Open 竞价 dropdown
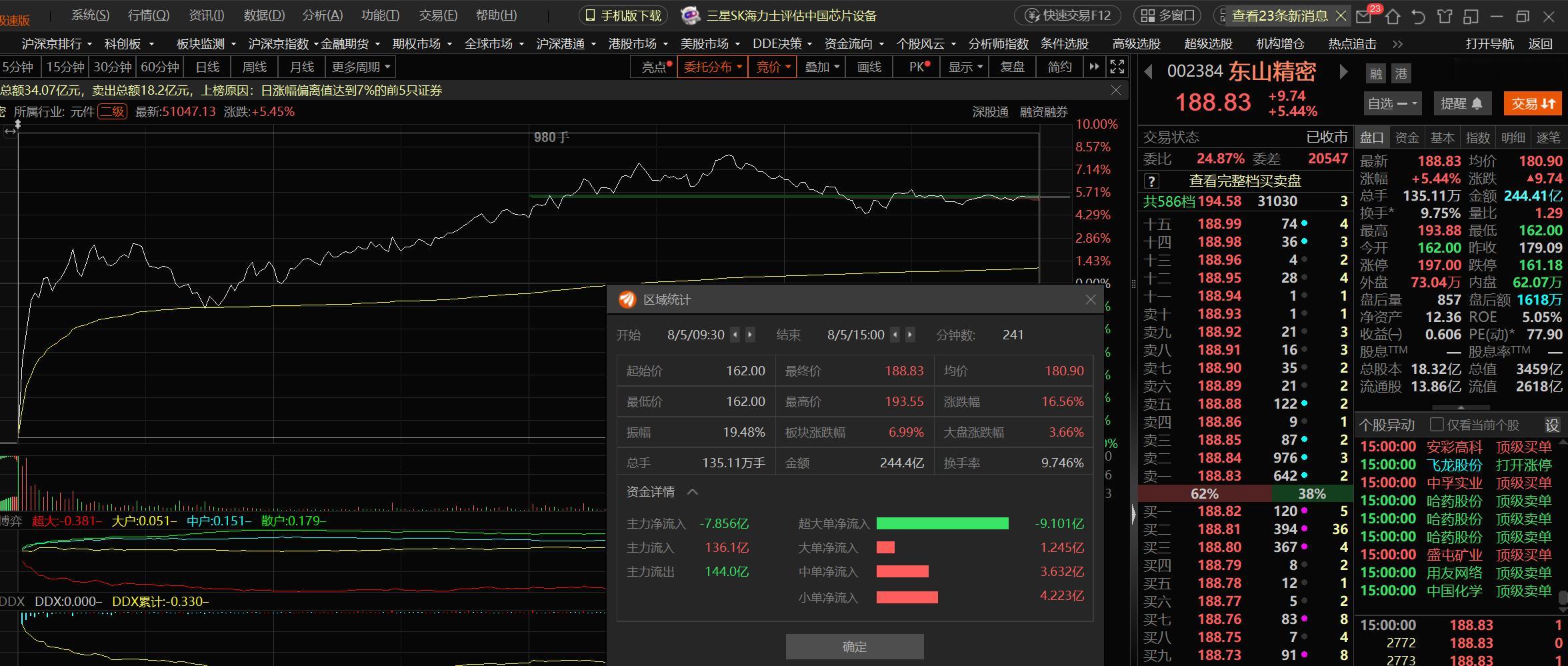The image size is (1568, 666). pyautogui.click(x=773, y=67)
